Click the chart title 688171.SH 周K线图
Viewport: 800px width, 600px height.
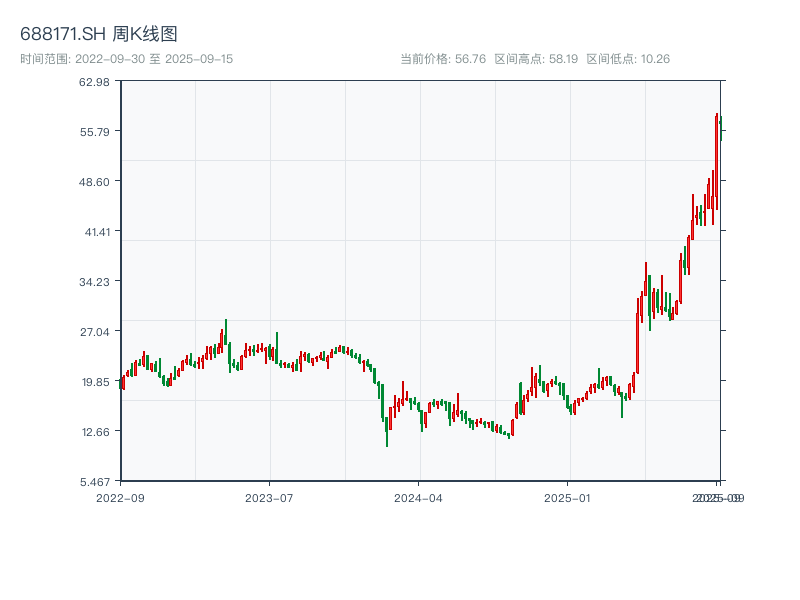99,34
